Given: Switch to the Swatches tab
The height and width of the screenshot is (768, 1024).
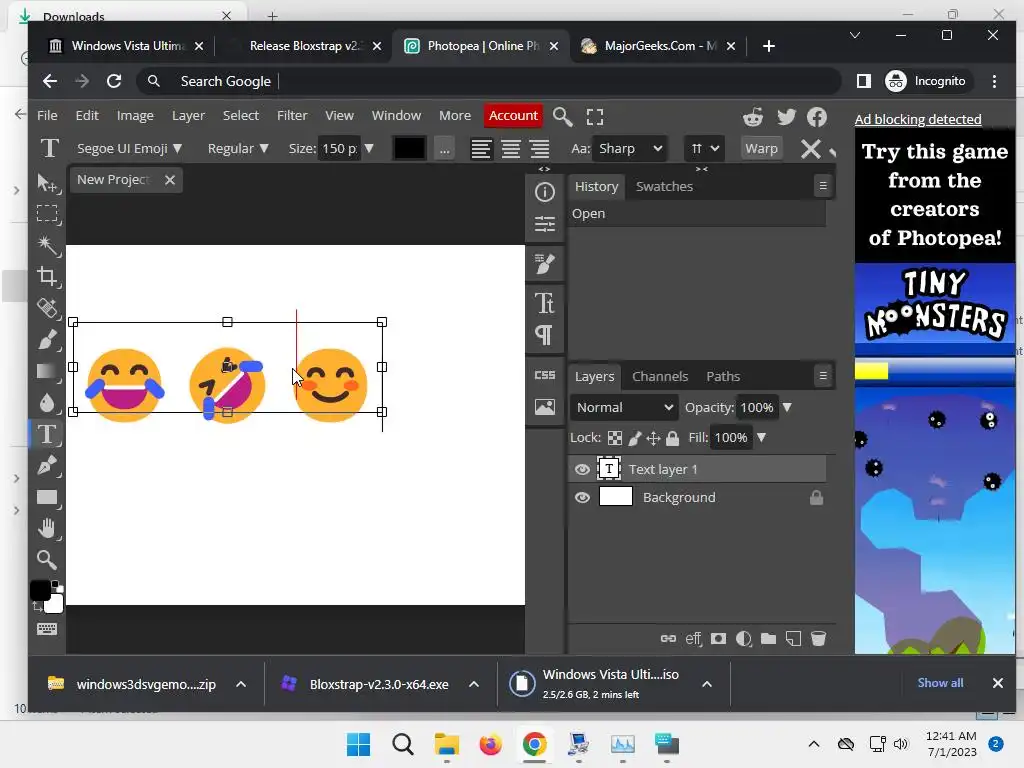Looking at the screenshot, I should (664, 186).
